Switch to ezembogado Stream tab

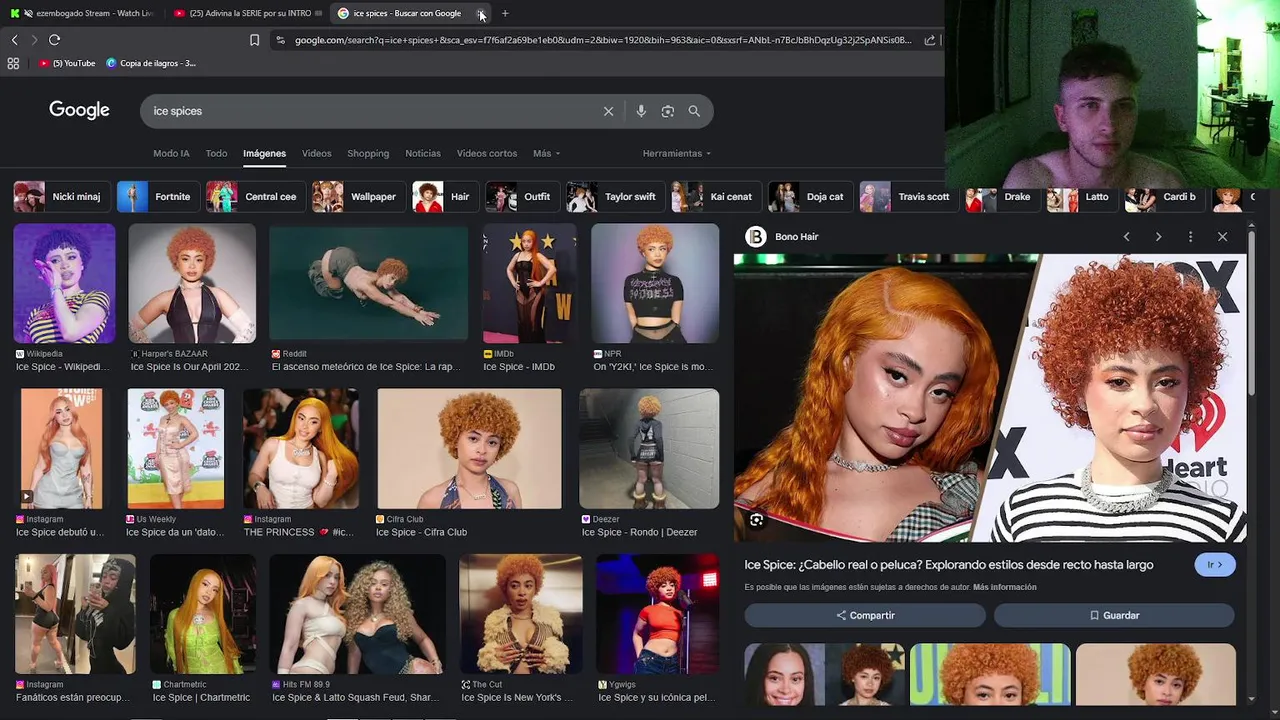85,13
